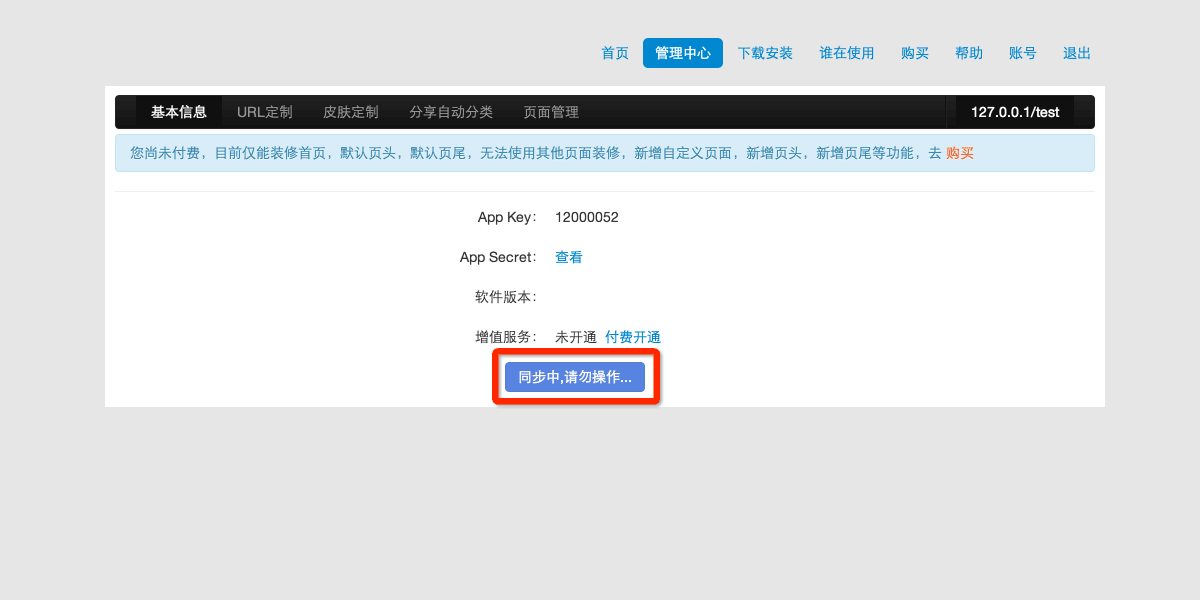Click the 127.0.0.1/test site label
Image resolution: width=1200 pixels, height=600 pixels.
point(1015,112)
